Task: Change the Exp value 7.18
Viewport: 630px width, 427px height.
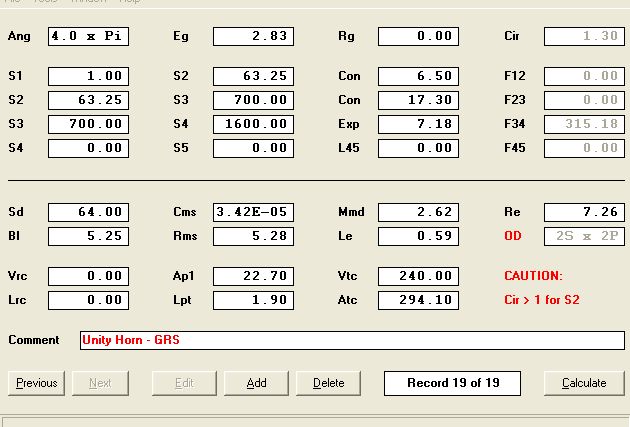Action: tap(418, 125)
